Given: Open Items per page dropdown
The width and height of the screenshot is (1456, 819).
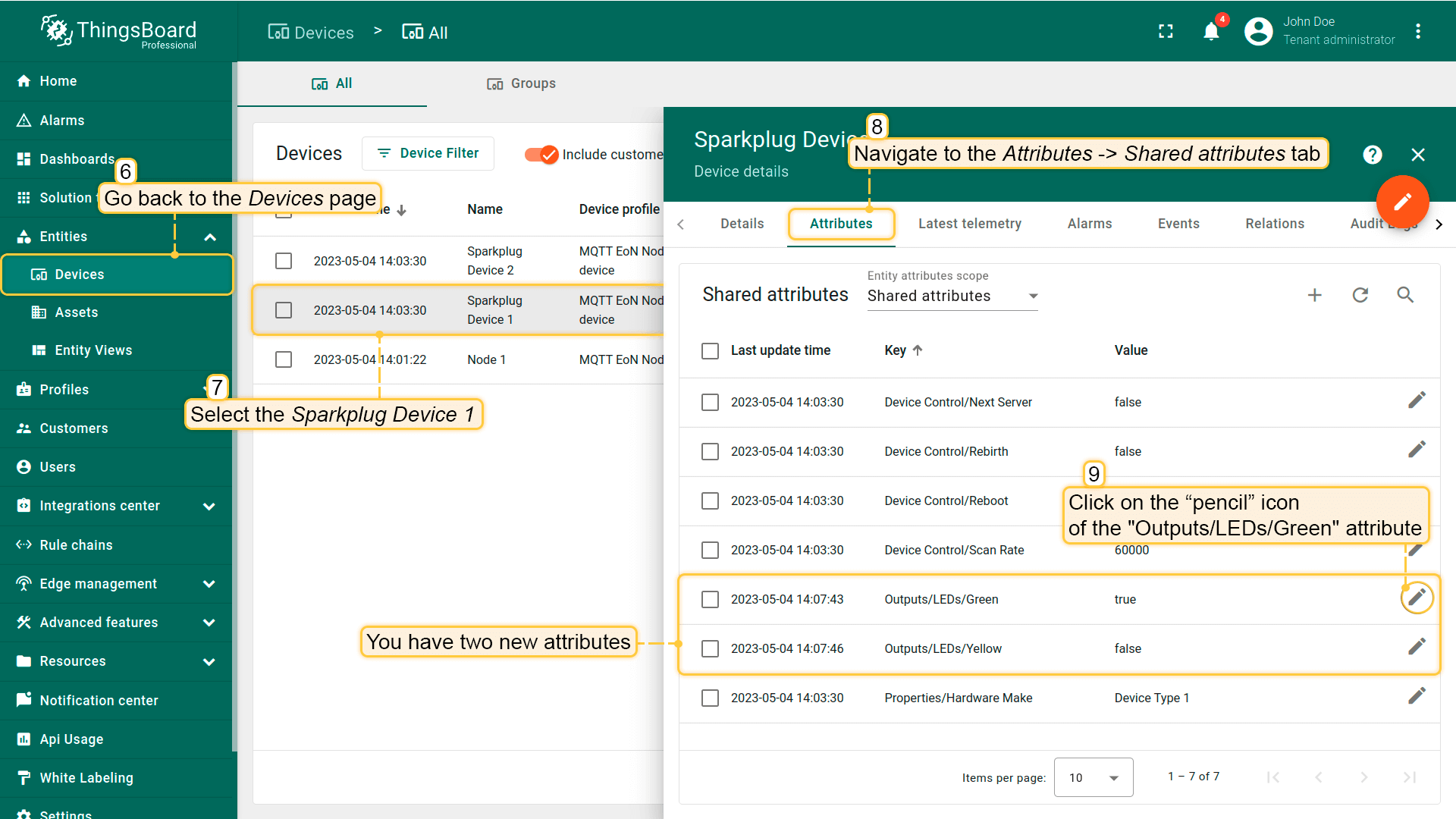Looking at the screenshot, I should pos(1093,777).
